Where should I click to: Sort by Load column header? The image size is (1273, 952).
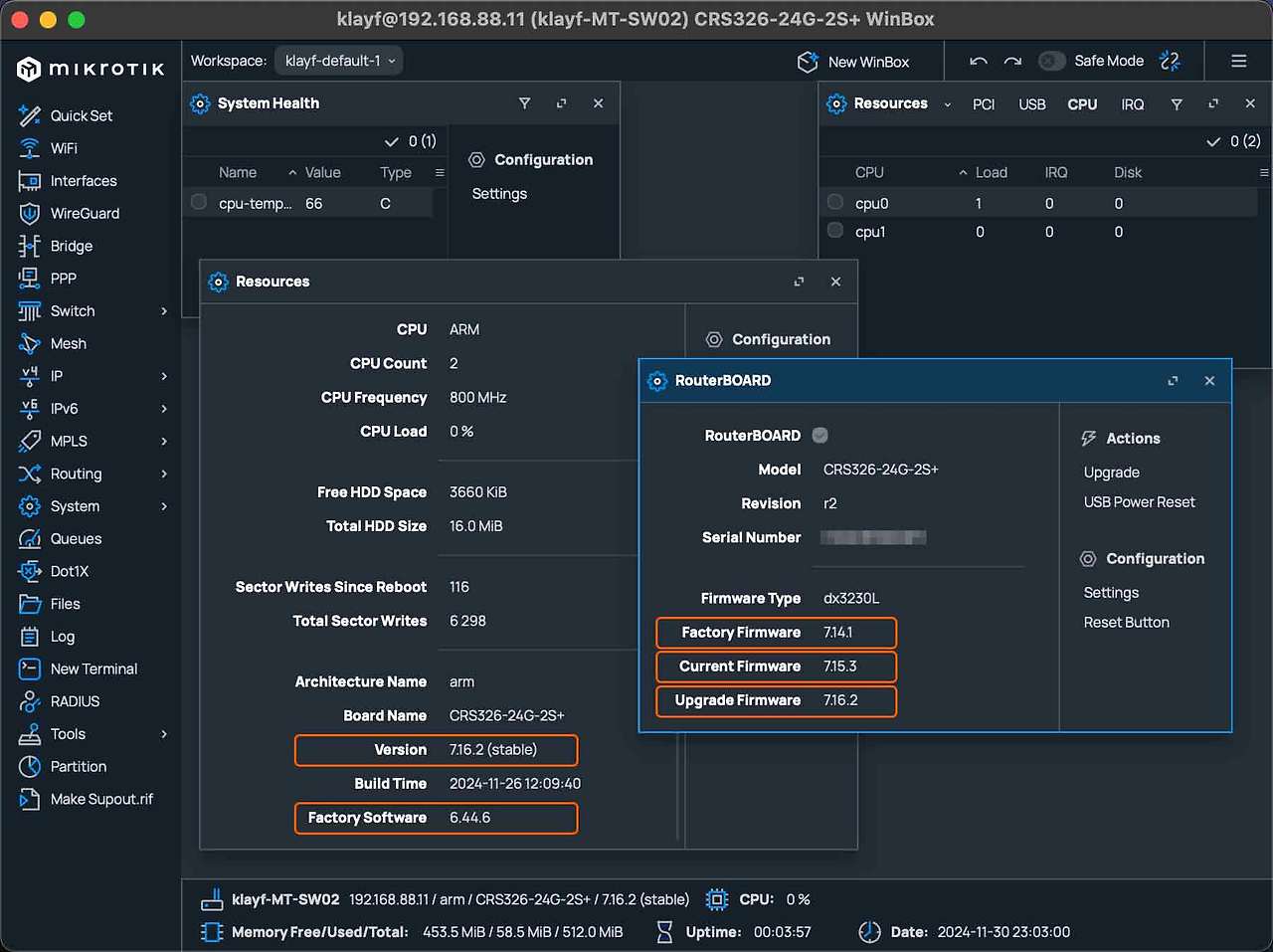(991, 173)
